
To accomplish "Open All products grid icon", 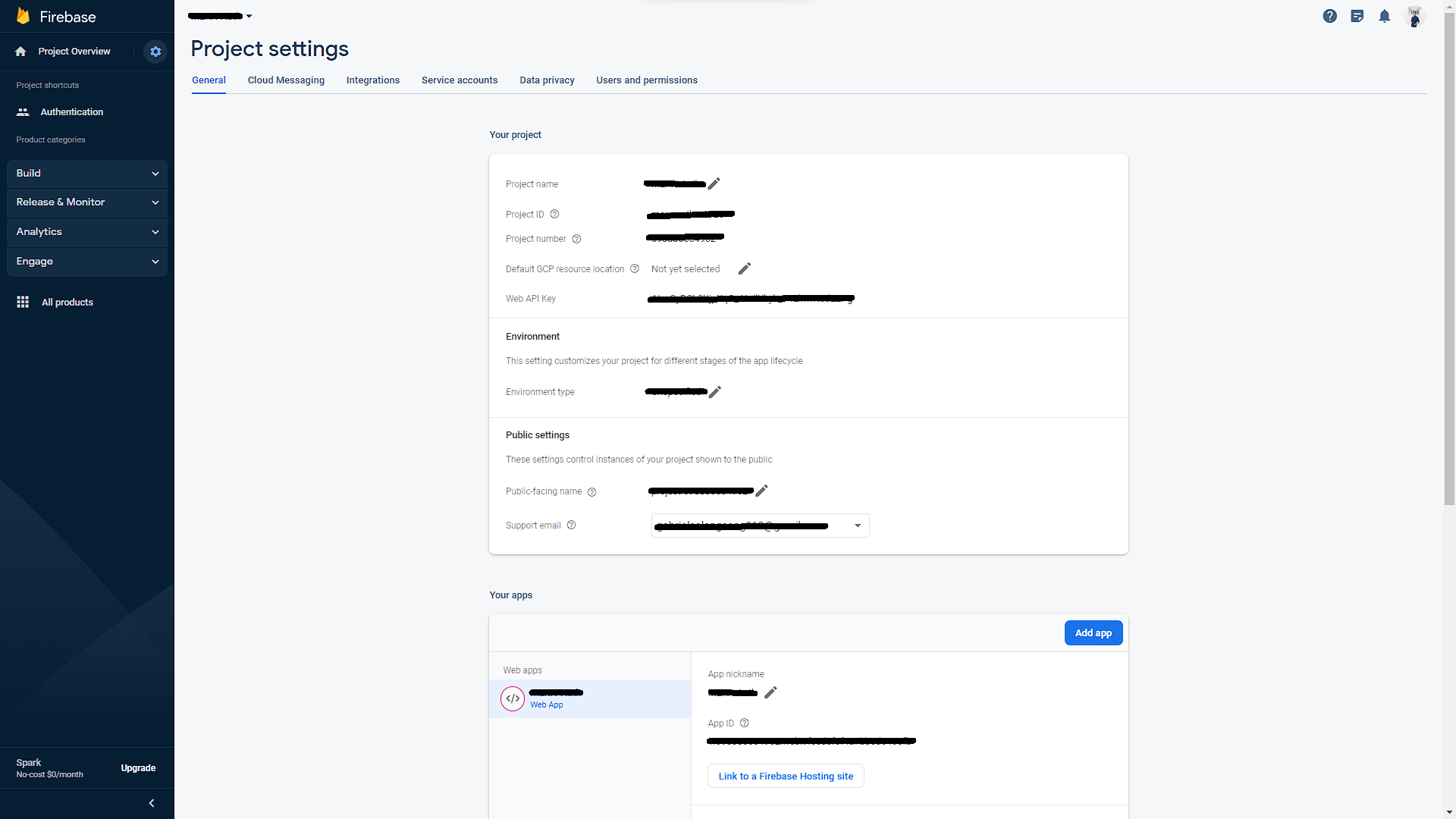I will (23, 302).
